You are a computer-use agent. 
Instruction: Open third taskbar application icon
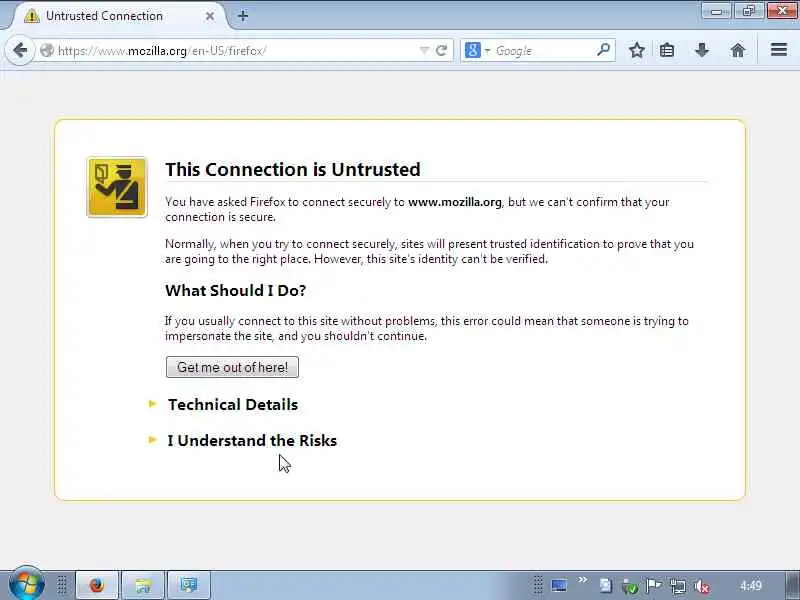pos(189,585)
